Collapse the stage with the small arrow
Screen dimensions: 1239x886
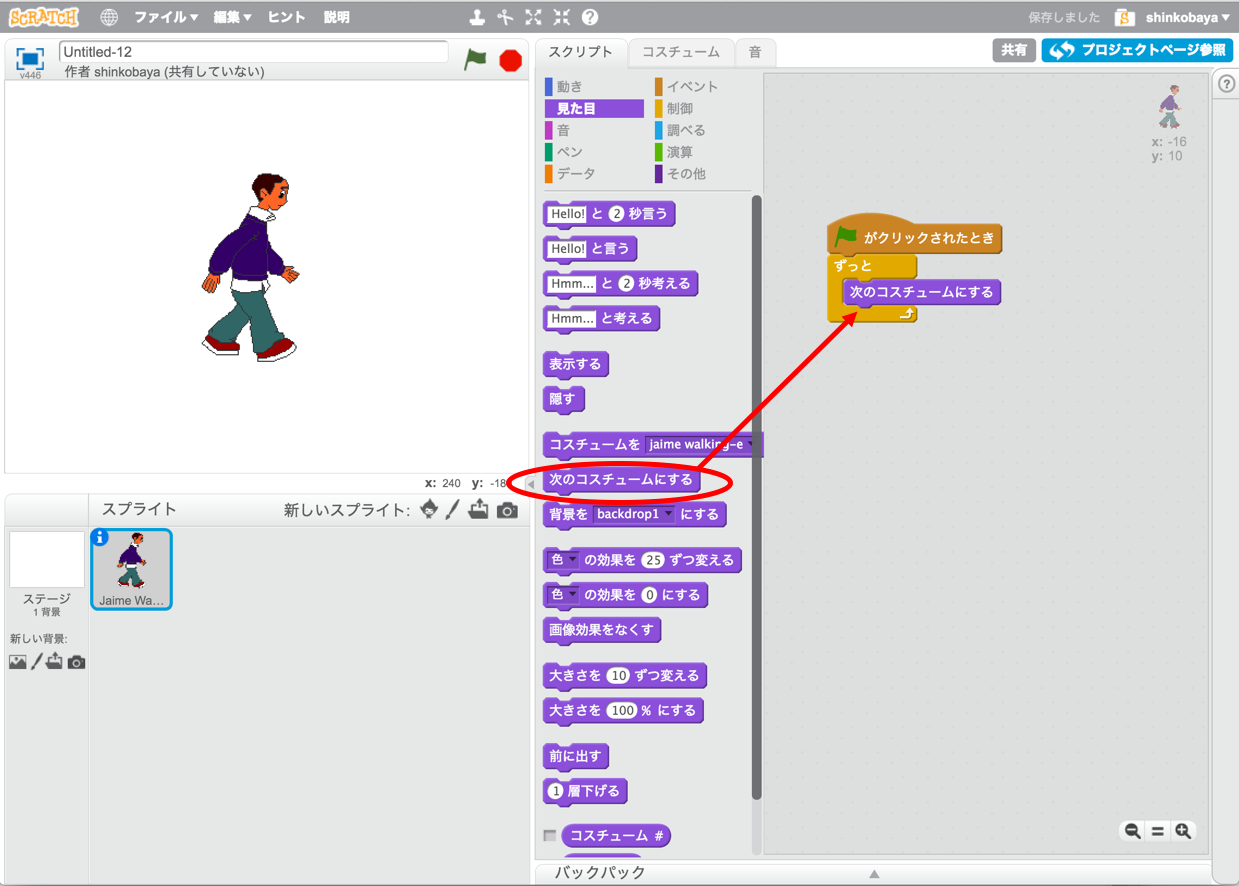[531, 484]
